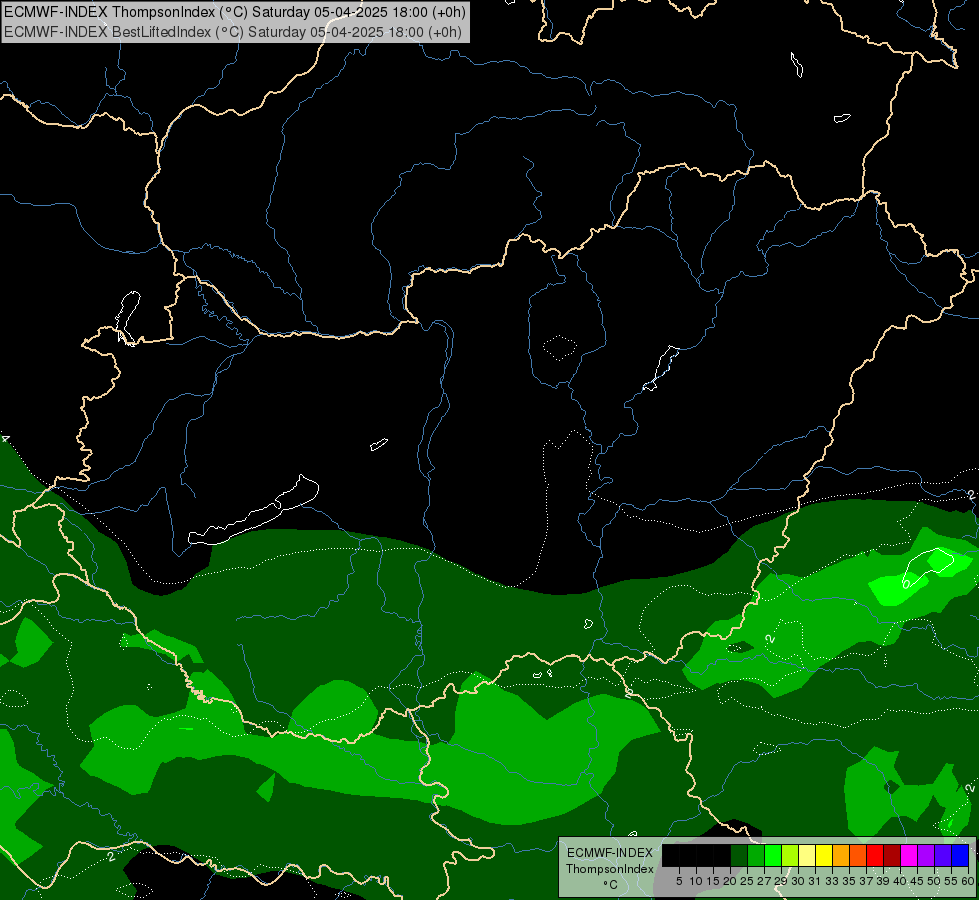Click the dotted diamond contour in map center
The height and width of the screenshot is (900, 979).
coord(560,349)
